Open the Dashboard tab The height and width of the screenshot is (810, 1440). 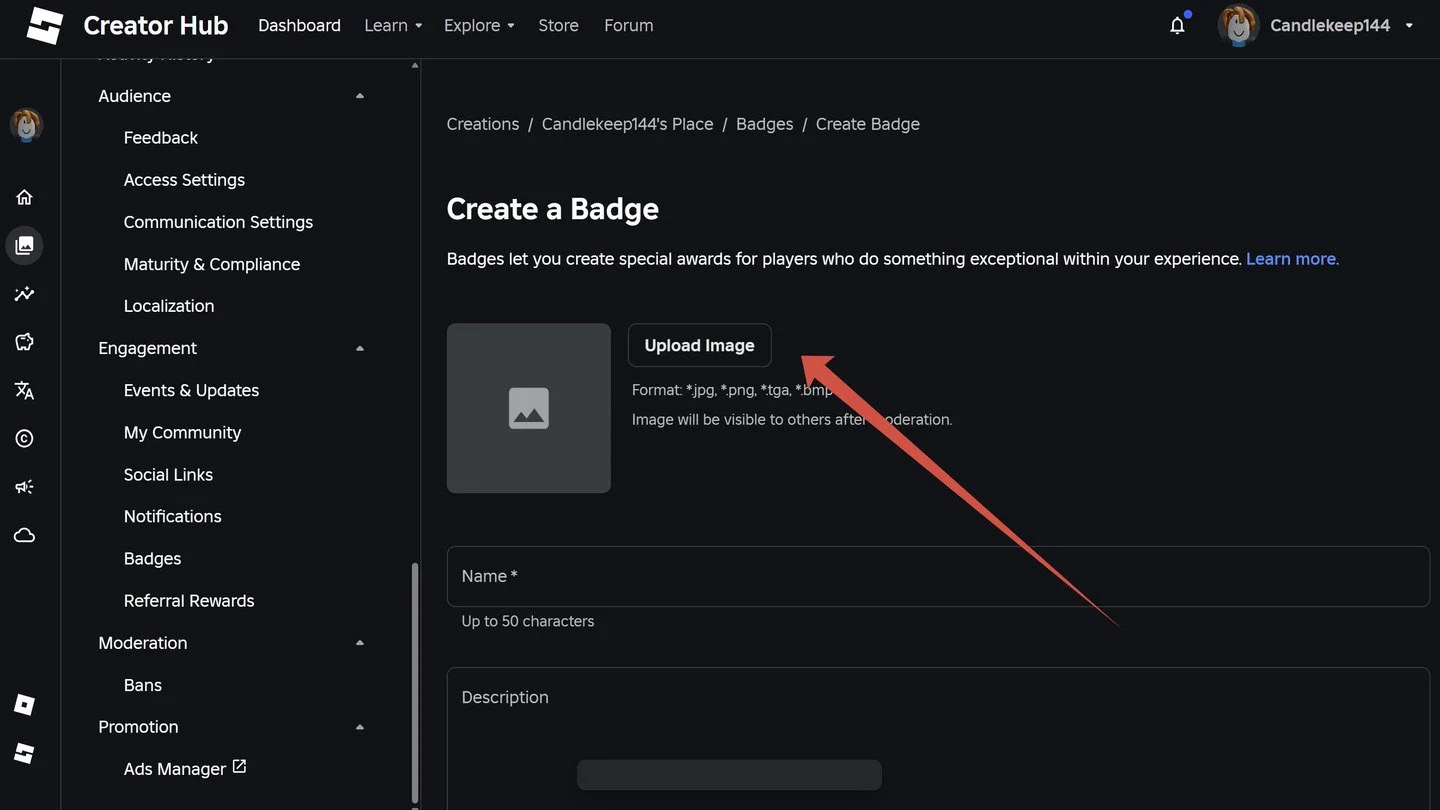[299, 26]
